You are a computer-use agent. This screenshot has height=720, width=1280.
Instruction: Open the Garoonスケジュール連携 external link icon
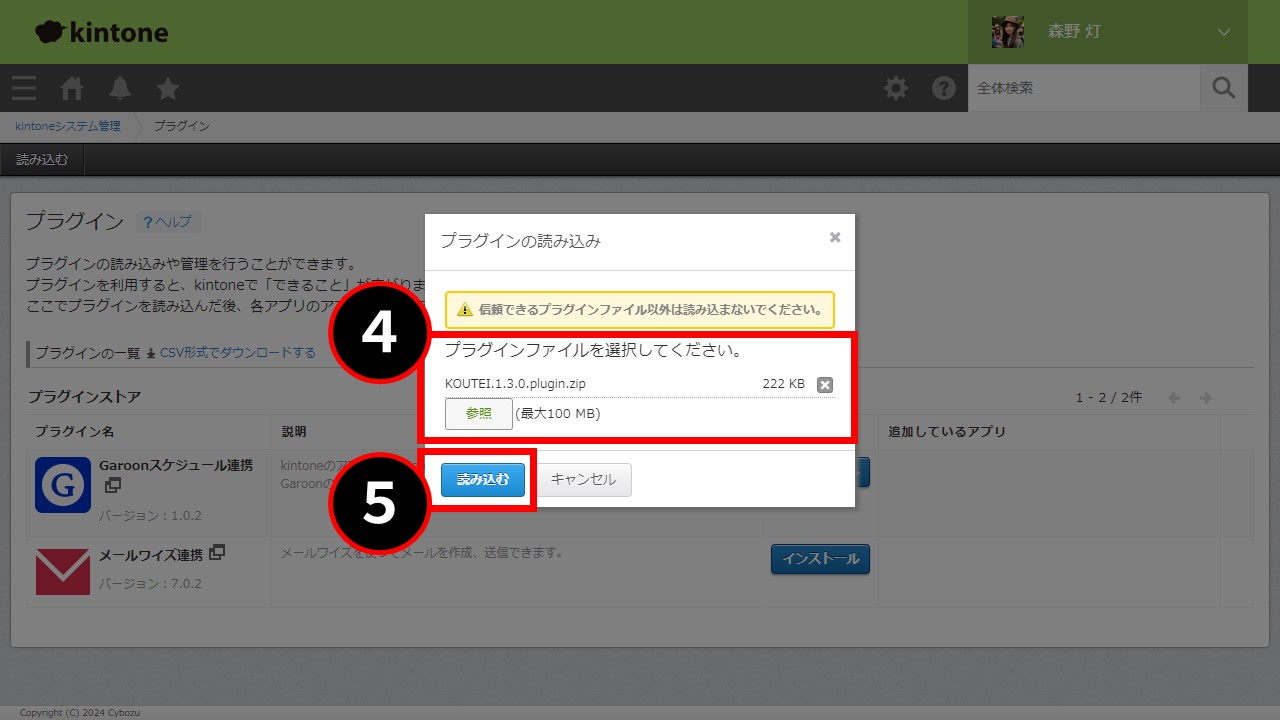click(x=113, y=485)
